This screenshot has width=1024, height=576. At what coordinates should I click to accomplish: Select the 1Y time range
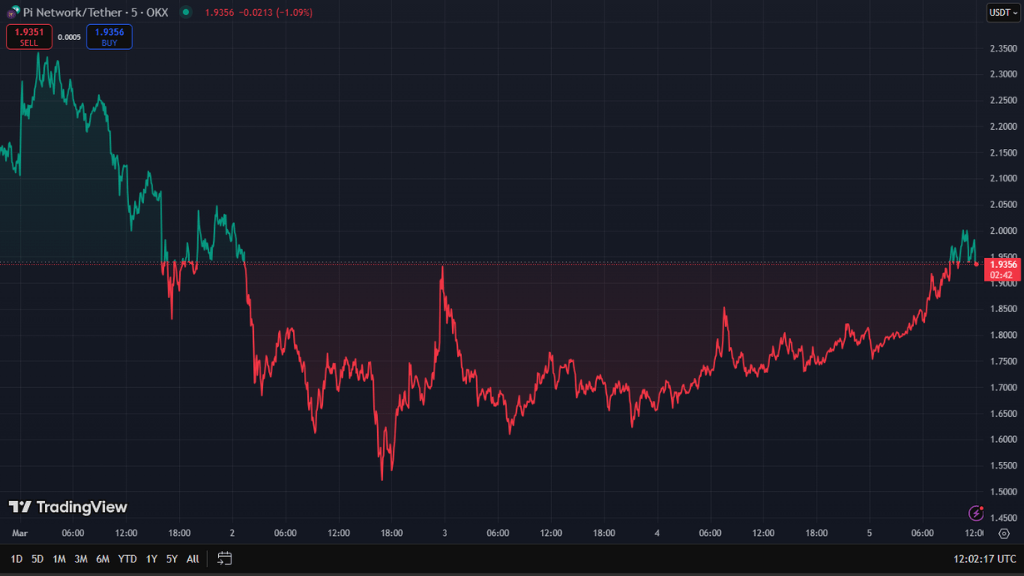pos(152,559)
